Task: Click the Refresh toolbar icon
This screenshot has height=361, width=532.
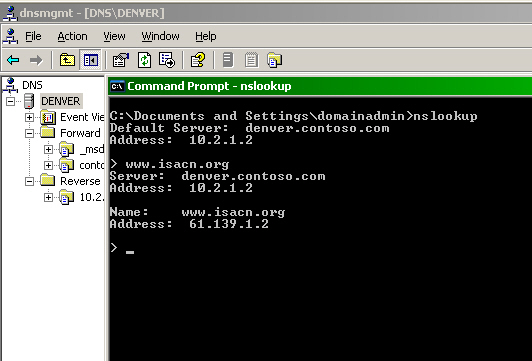Action: (145, 60)
